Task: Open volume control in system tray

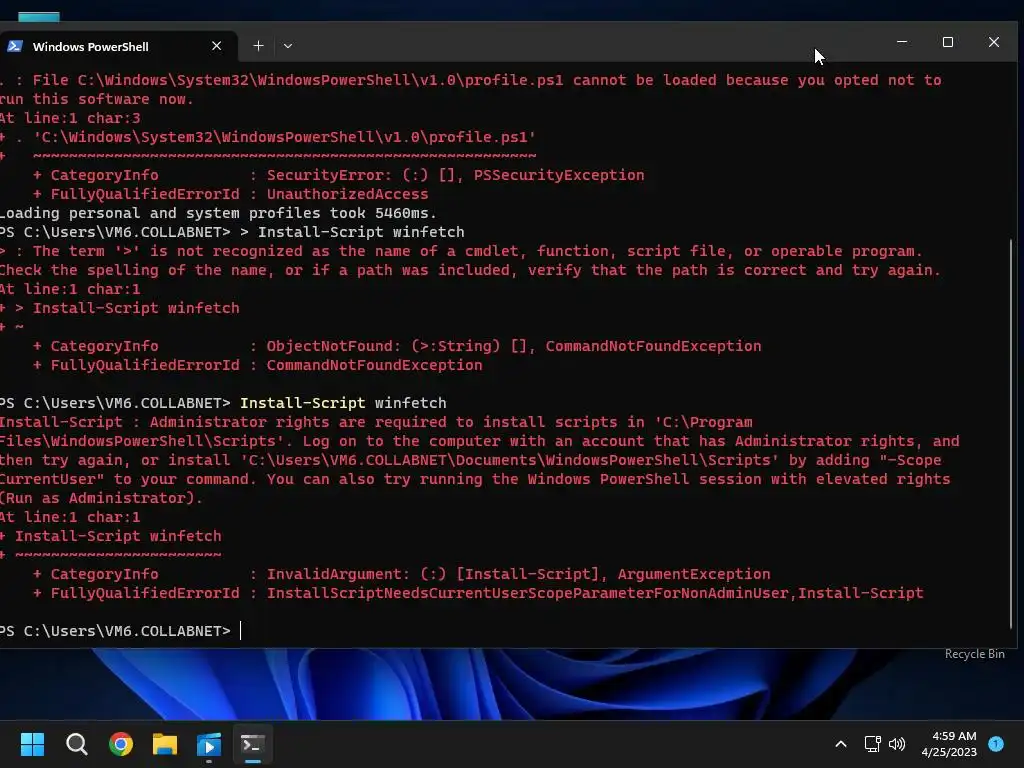Action: point(897,744)
